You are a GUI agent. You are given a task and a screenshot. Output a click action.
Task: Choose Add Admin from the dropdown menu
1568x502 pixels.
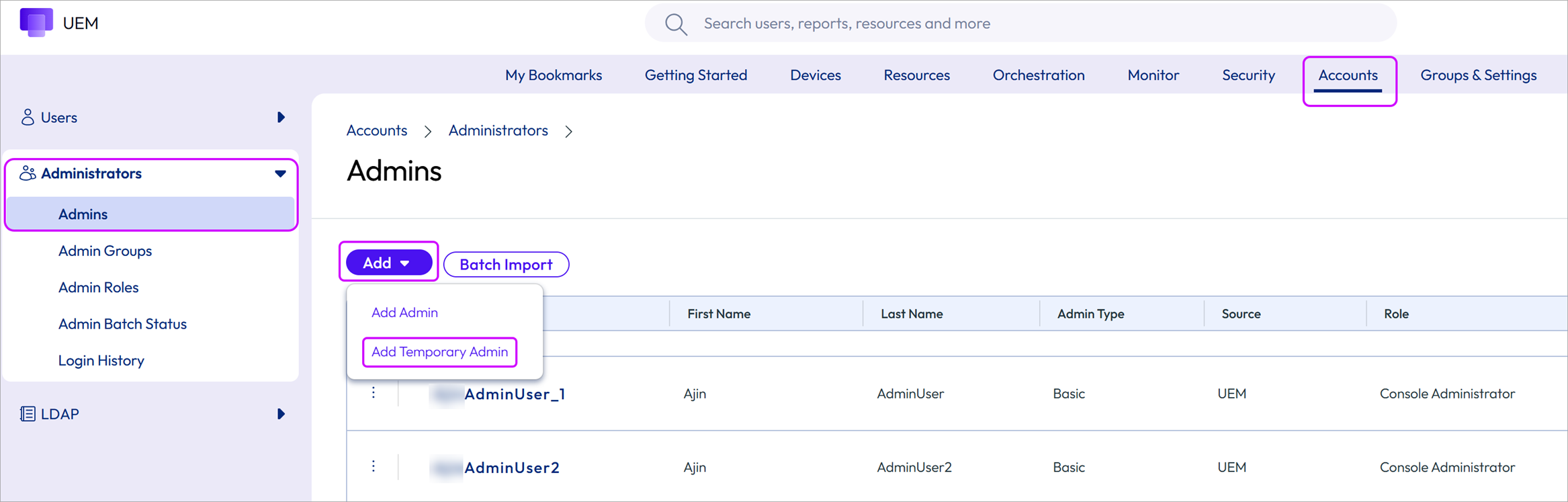404,312
